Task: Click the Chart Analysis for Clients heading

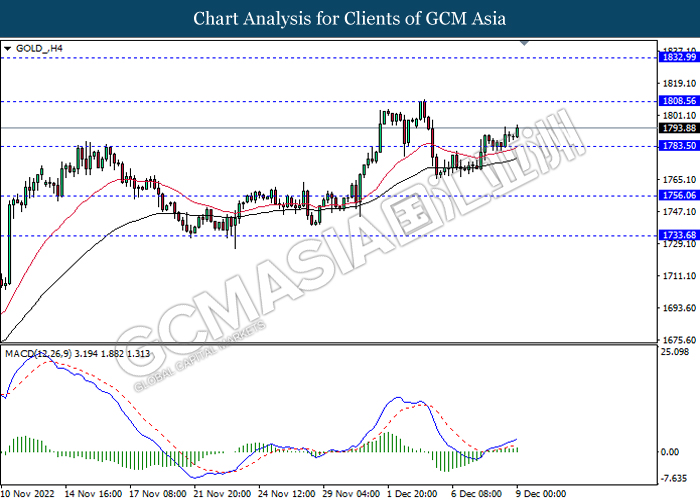Action: pyautogui.click(x=350, y=19)
